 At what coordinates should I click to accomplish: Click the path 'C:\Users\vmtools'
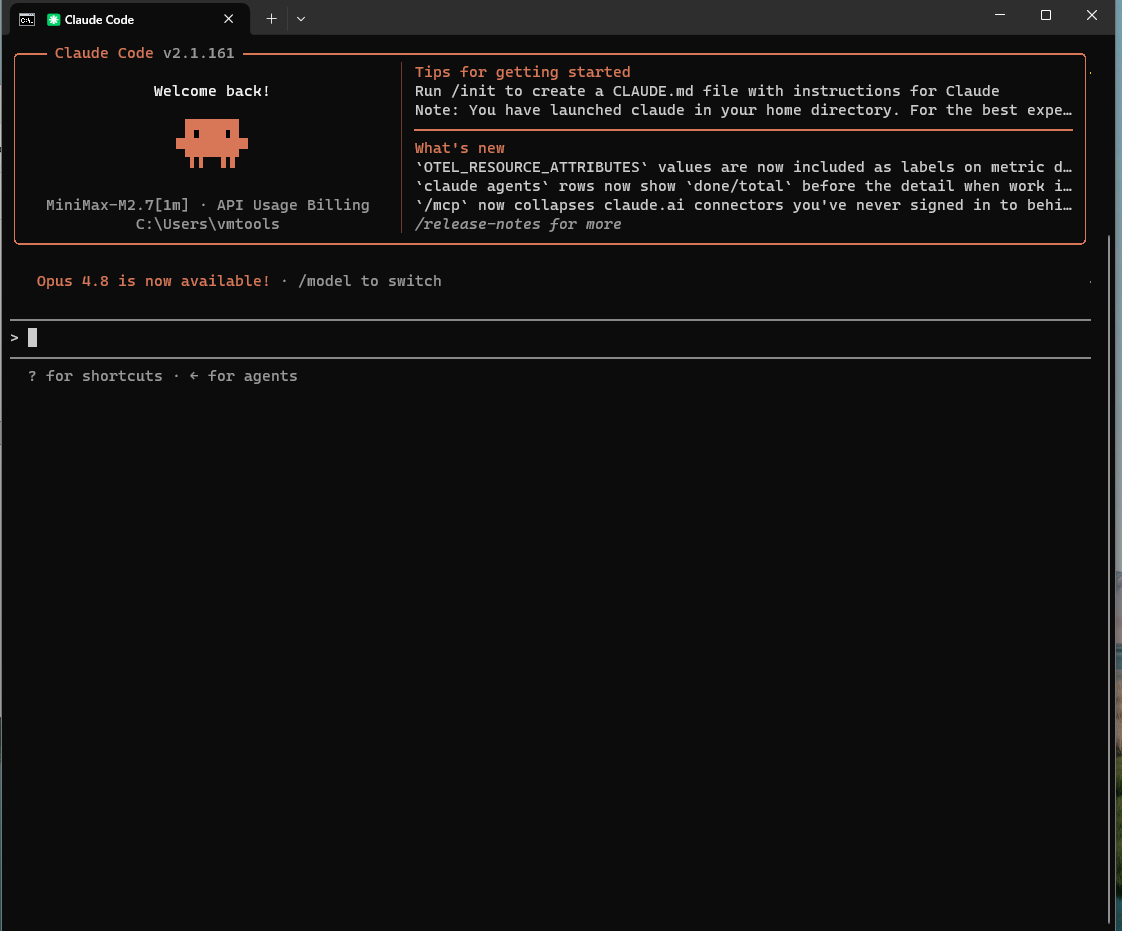coord(208,224)
